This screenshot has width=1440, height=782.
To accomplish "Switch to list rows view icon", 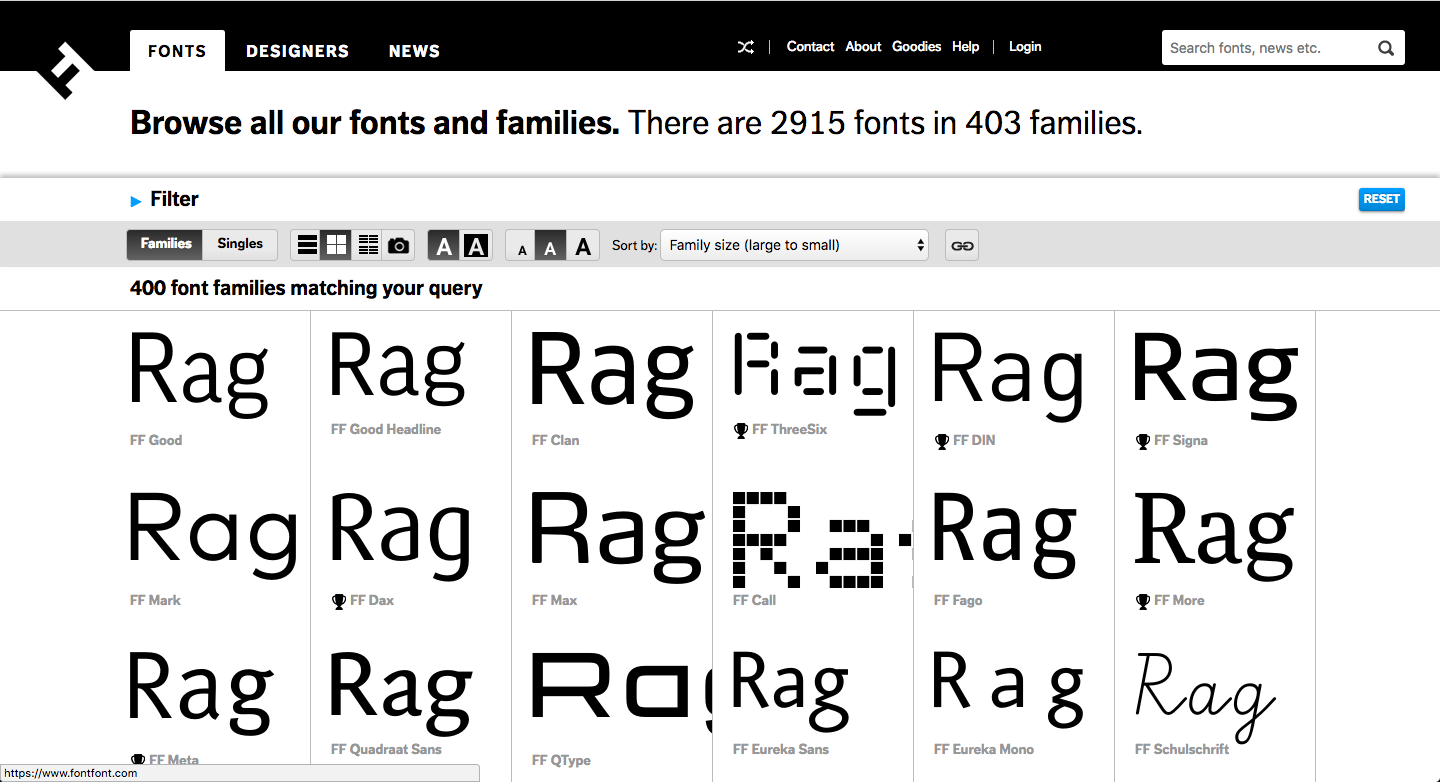I will tap(308, 245).
